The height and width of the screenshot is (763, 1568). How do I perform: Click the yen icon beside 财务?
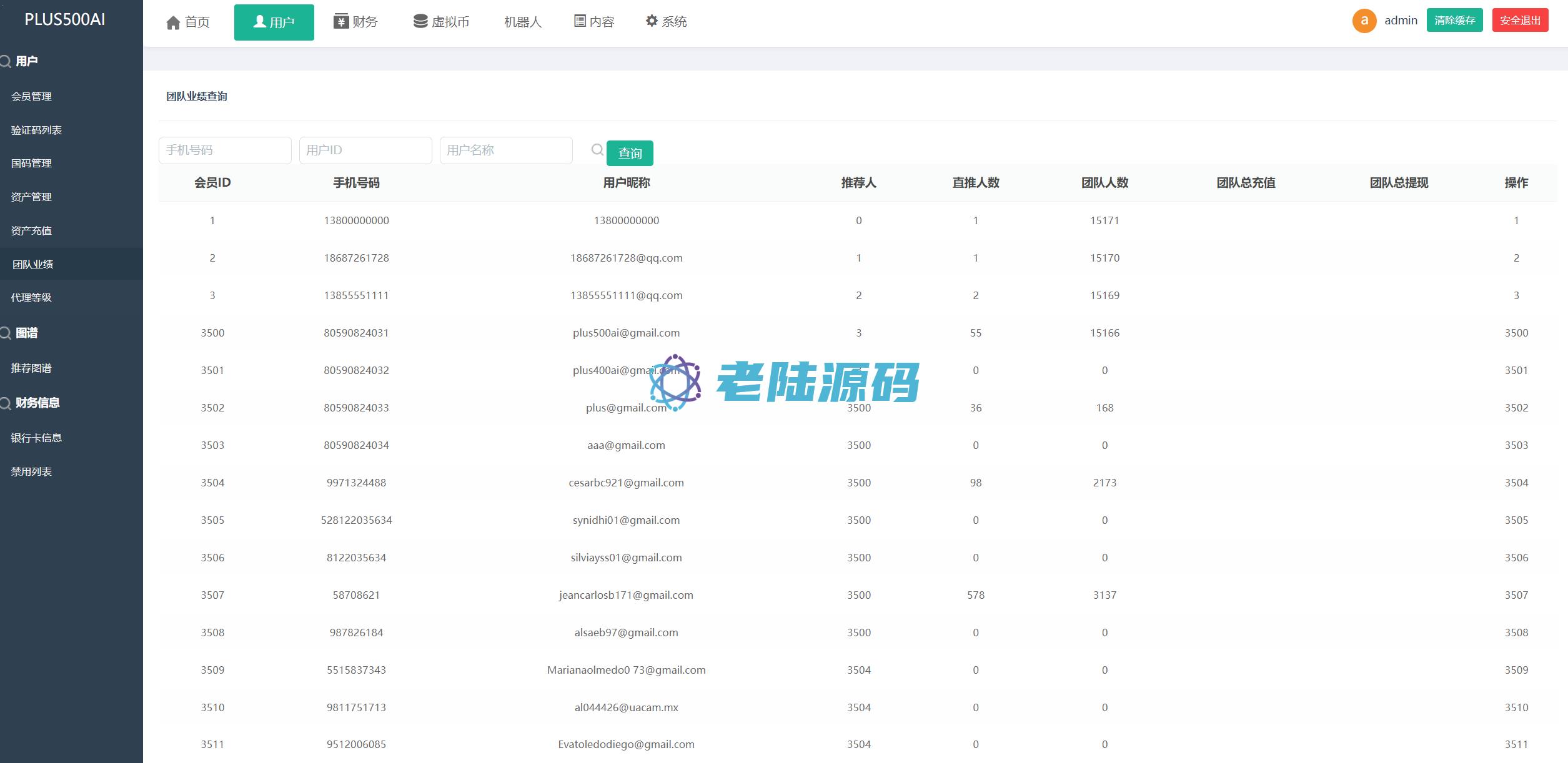340,21
